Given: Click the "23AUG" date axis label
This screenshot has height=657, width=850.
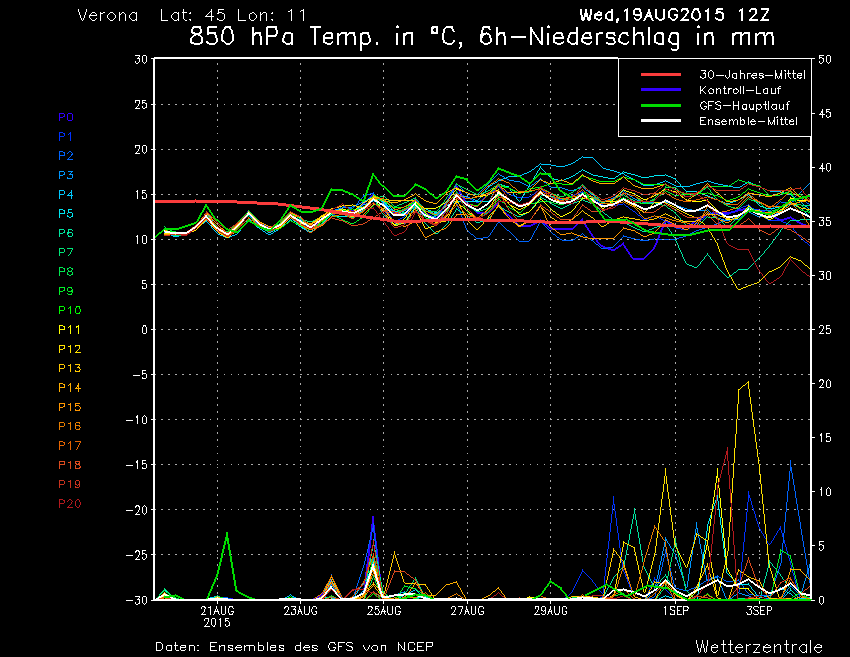Looking at the screenshot, I should pos(300,611).
